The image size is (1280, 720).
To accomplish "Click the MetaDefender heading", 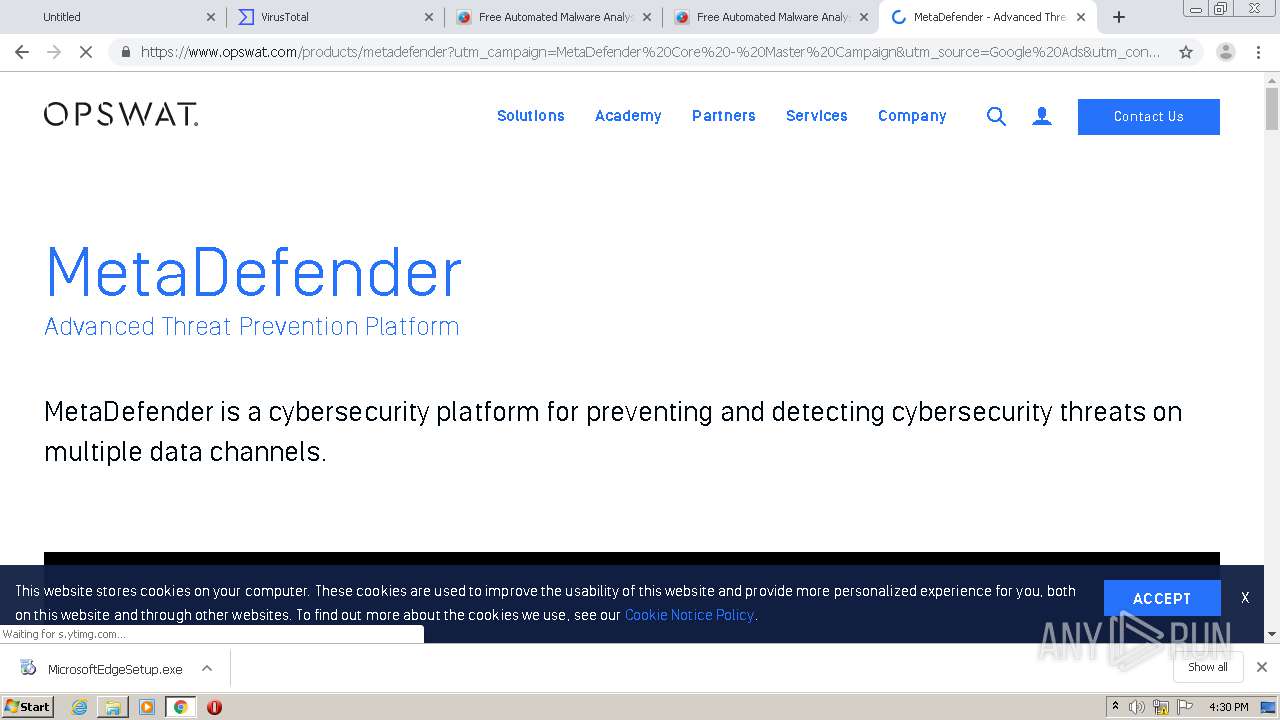I will (x=253, y=271).
